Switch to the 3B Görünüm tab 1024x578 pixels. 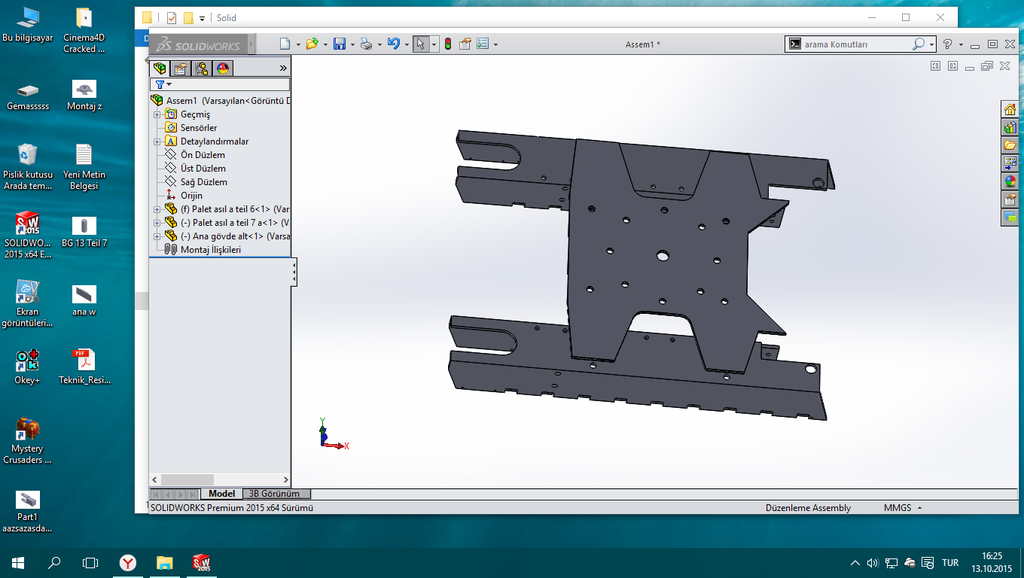(273, 494)
